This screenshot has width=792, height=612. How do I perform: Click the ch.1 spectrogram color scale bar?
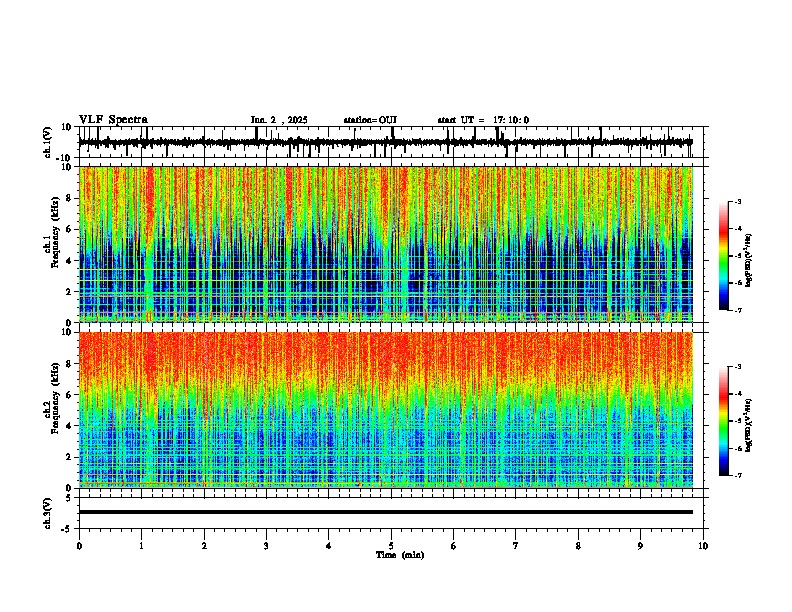(724, 256)
